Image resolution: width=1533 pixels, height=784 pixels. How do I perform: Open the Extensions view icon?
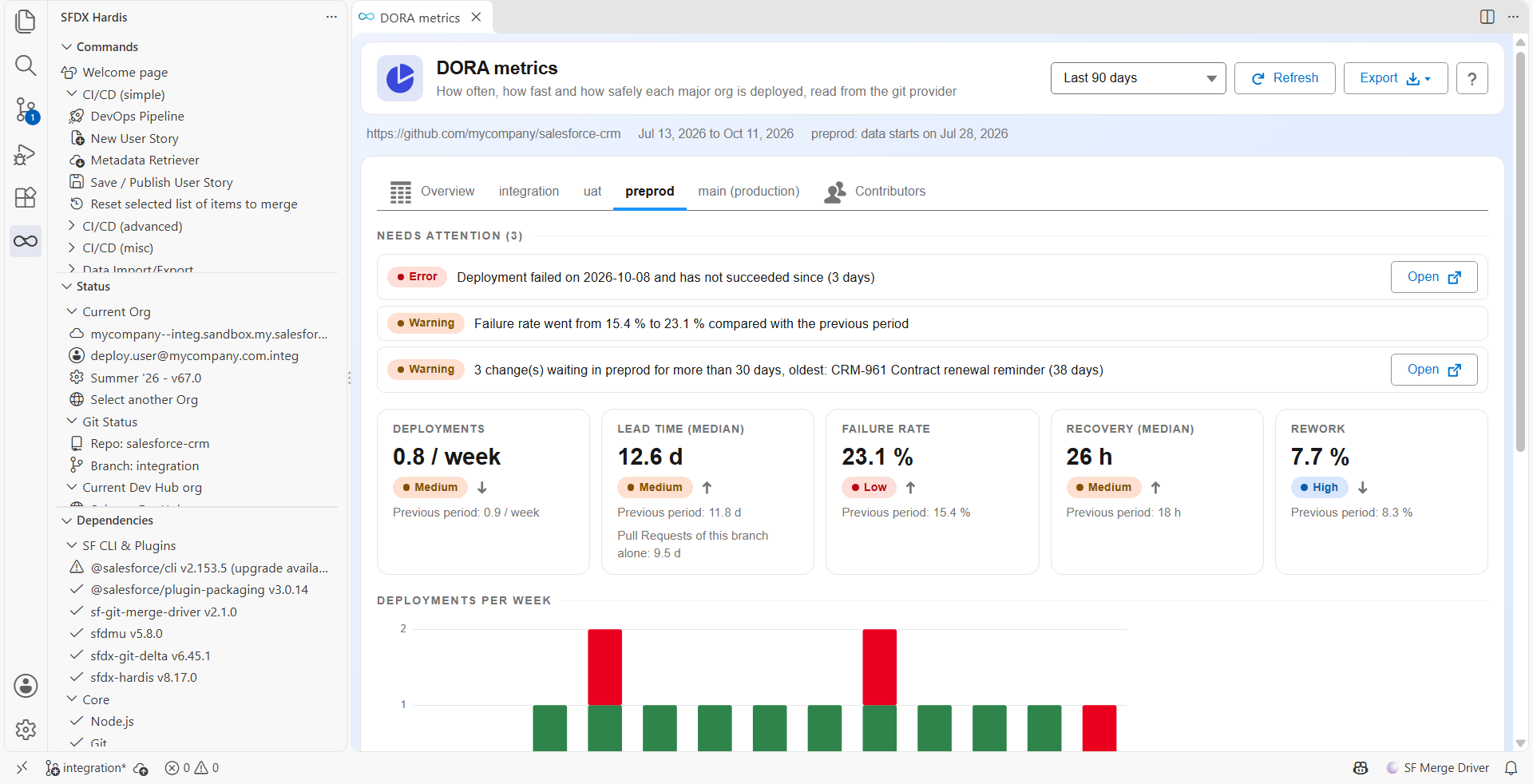coord(26,197)
